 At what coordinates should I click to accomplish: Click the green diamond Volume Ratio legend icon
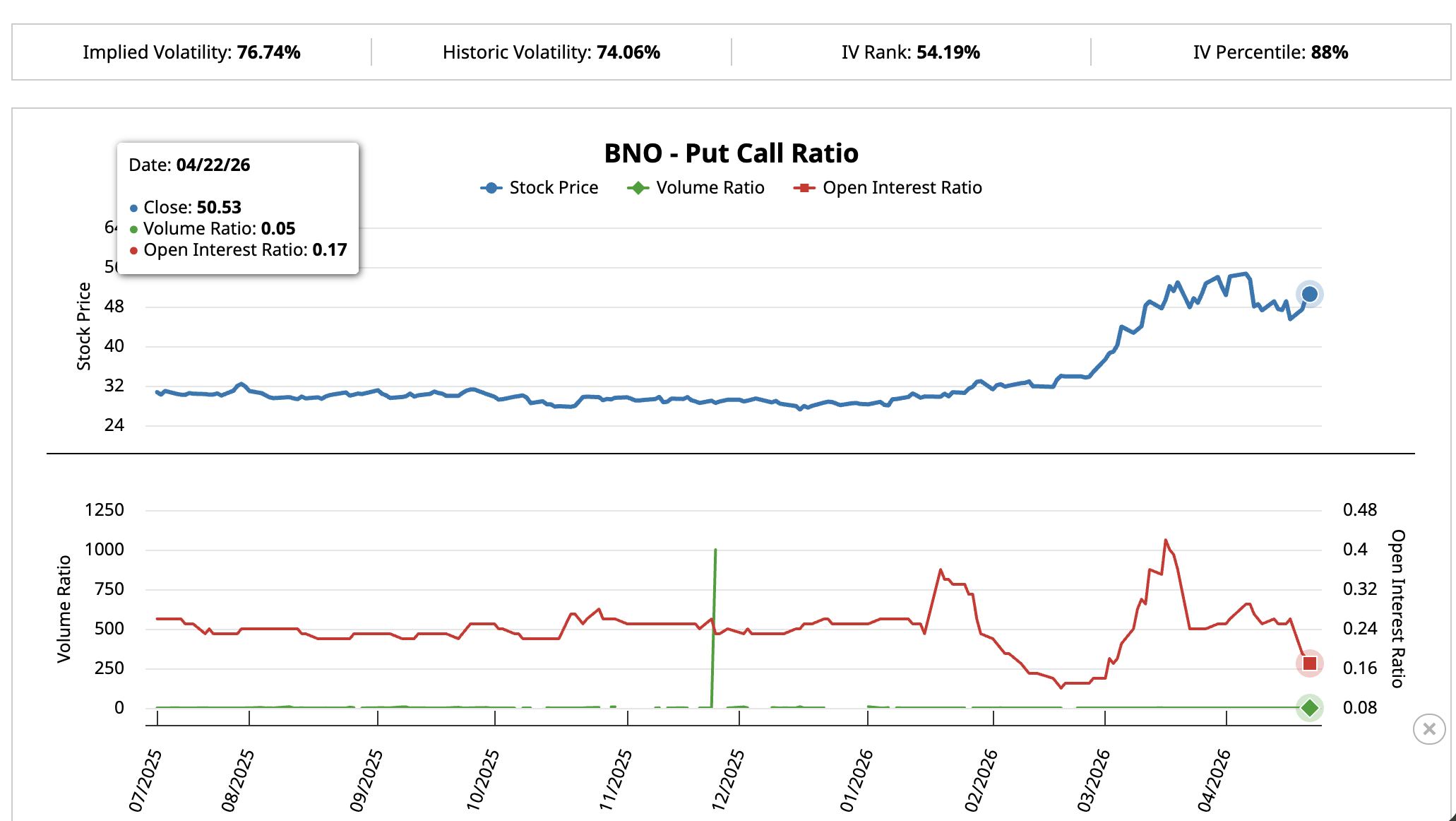[x=638, y=187]
